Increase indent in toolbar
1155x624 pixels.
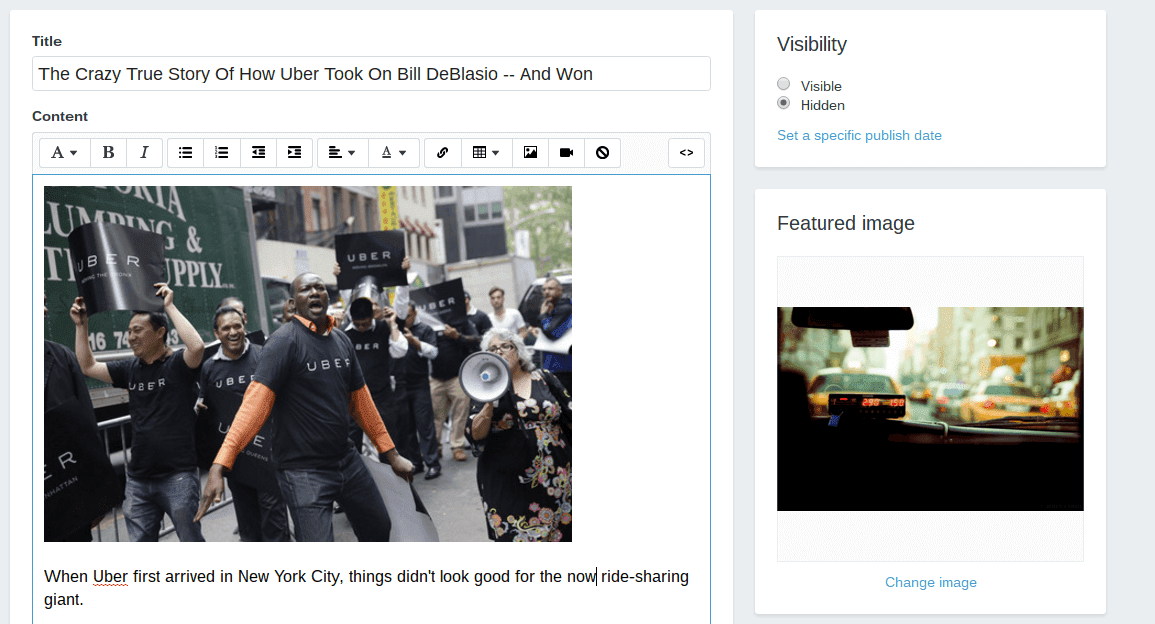(x=294, y=153)
